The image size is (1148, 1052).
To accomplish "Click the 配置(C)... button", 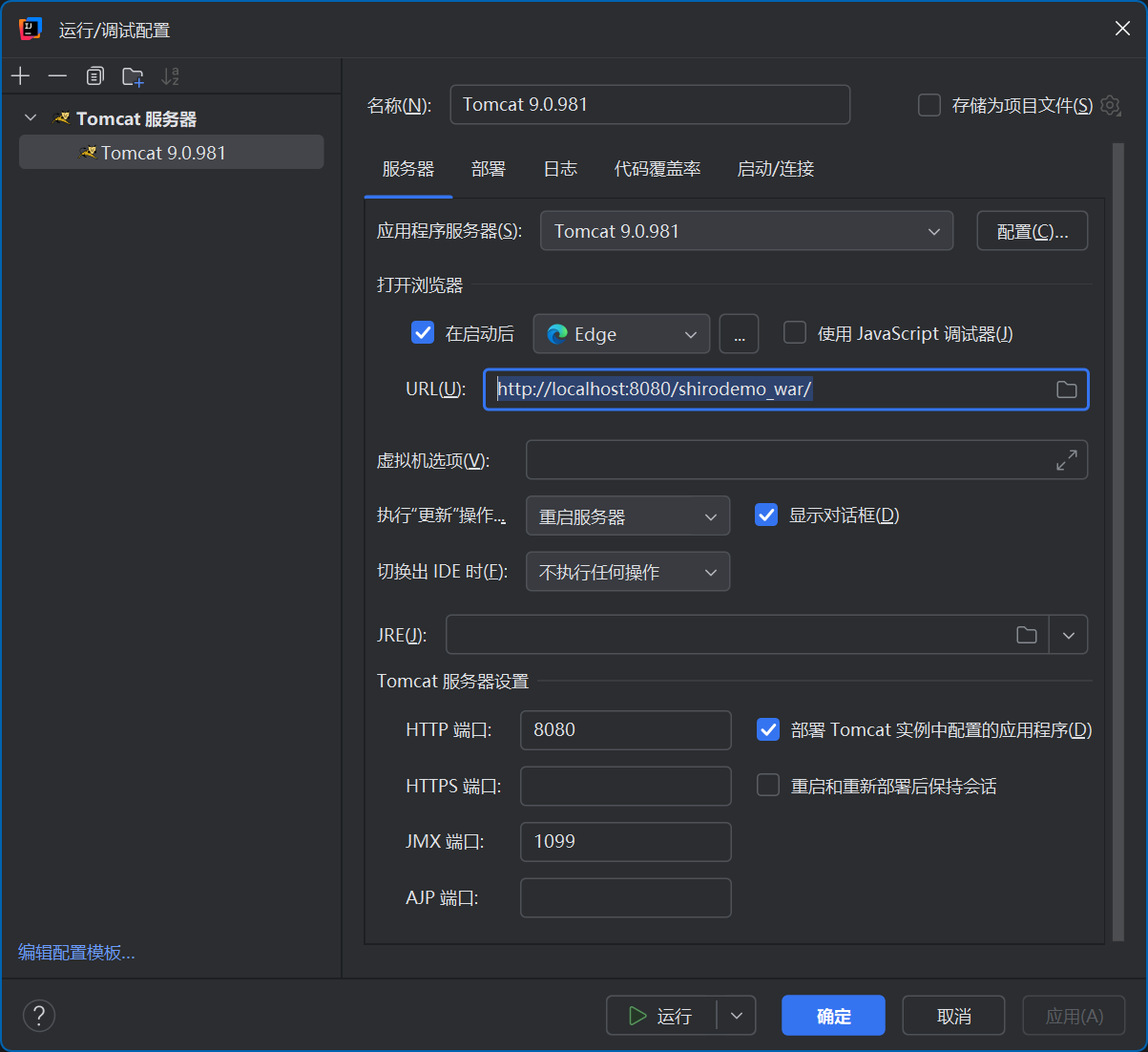I will (x=1033, y=231).
